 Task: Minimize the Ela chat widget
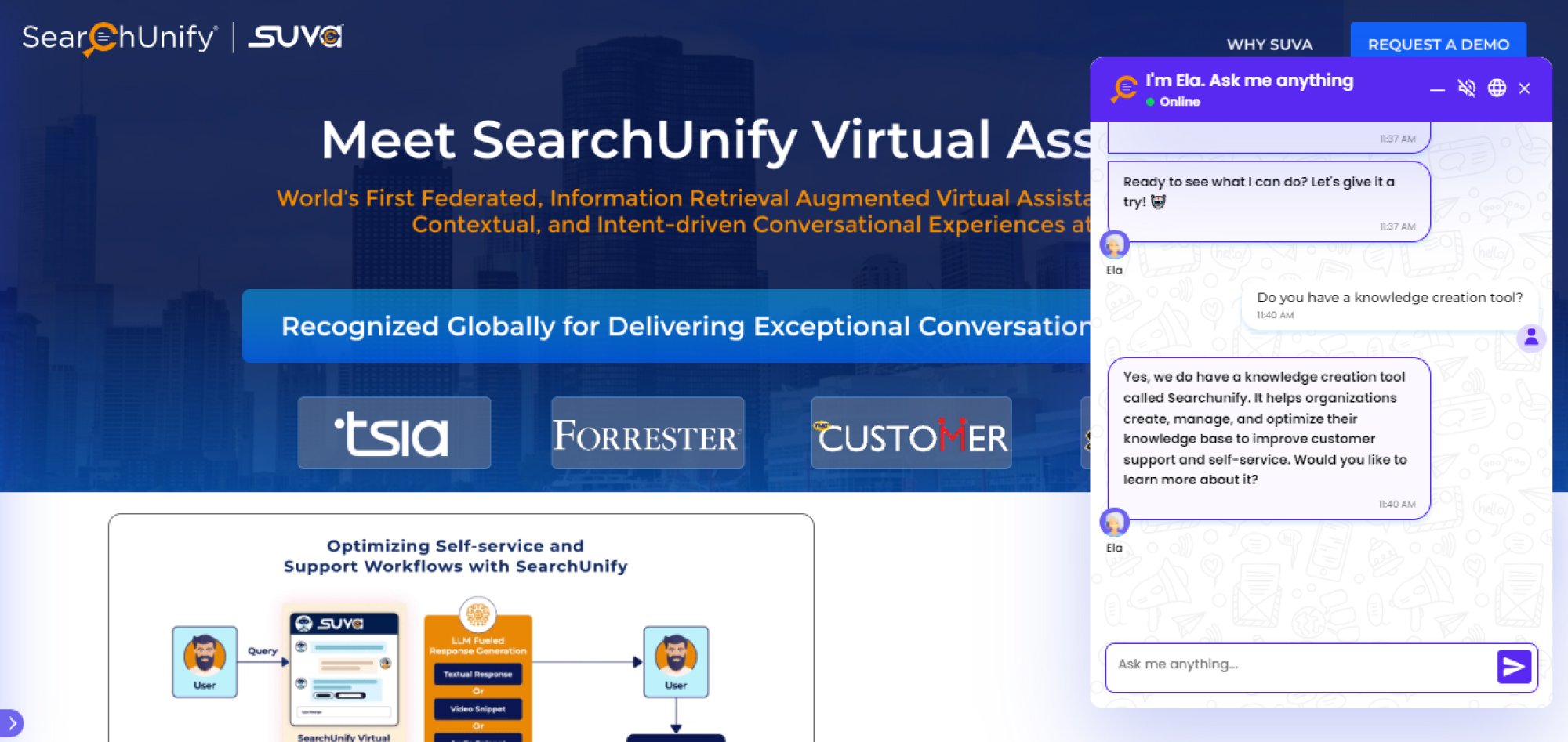click(x=1437, y=89)
